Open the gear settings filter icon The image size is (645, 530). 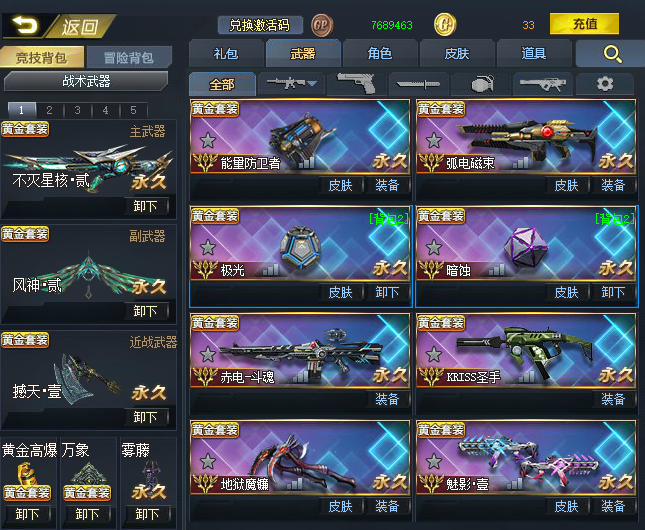pyautogui.click(x=605, y=84)
